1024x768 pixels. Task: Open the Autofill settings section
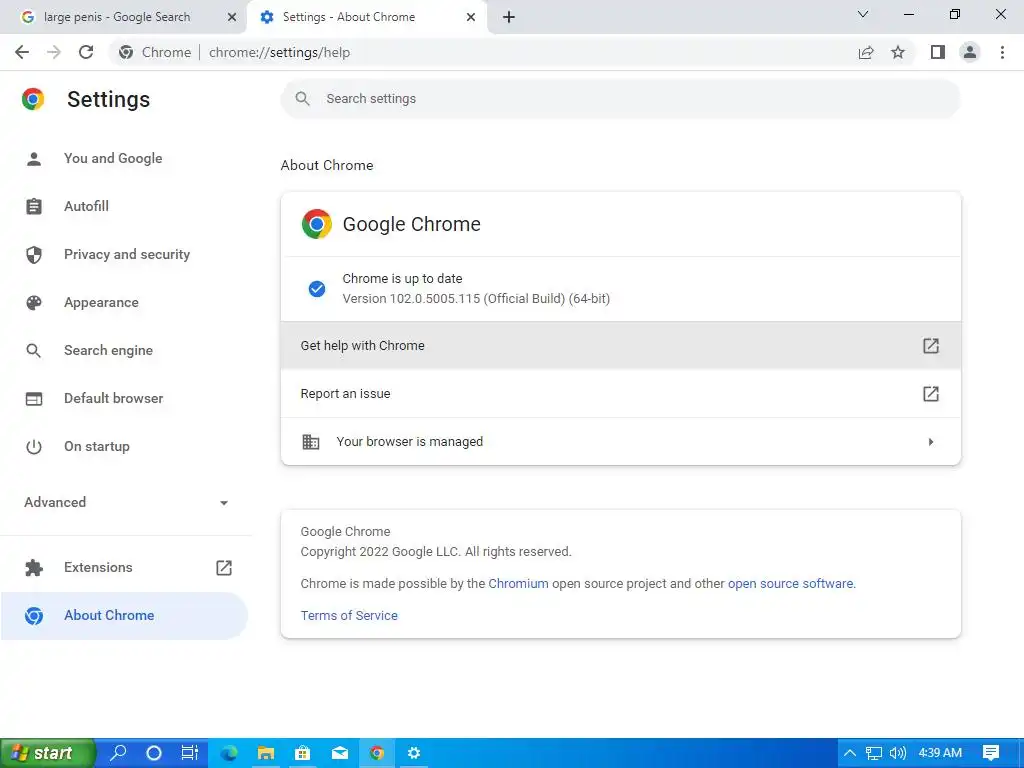pyautogui.click(x=86, y=206)
